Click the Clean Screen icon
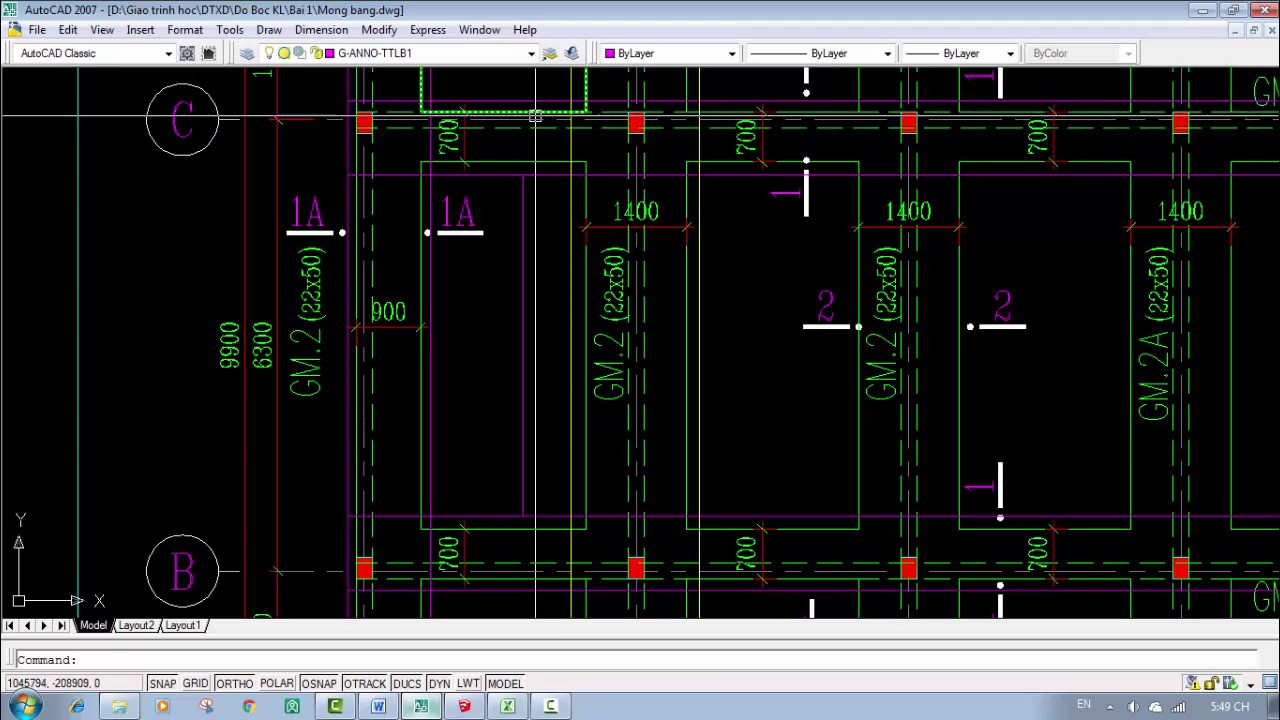 click(1269, 684)
